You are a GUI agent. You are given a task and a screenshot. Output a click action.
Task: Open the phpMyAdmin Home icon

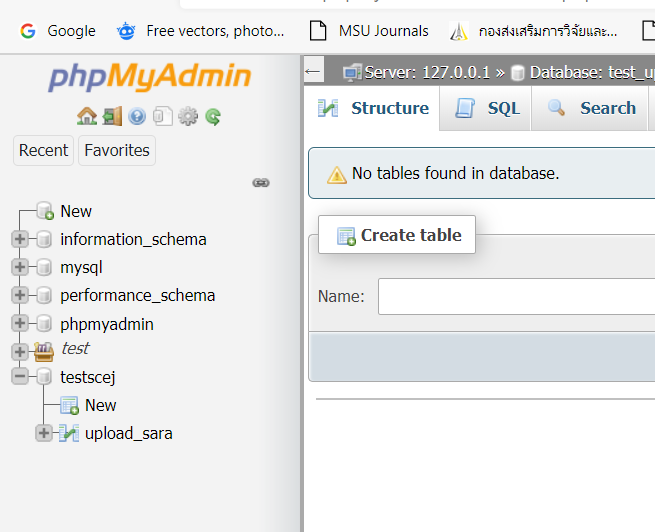[87, 116]
